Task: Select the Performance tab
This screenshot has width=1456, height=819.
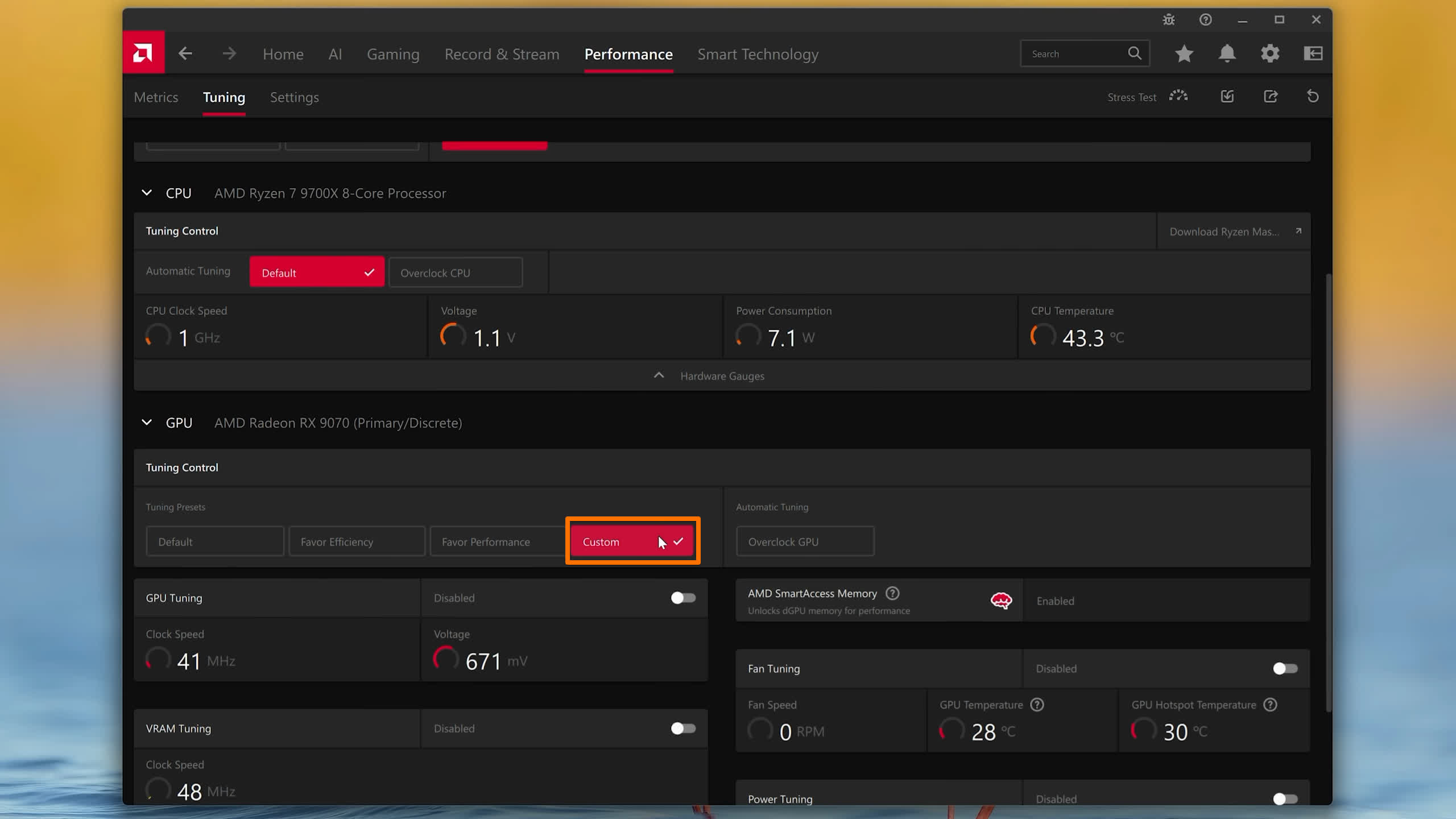Action: pos(628,54)
